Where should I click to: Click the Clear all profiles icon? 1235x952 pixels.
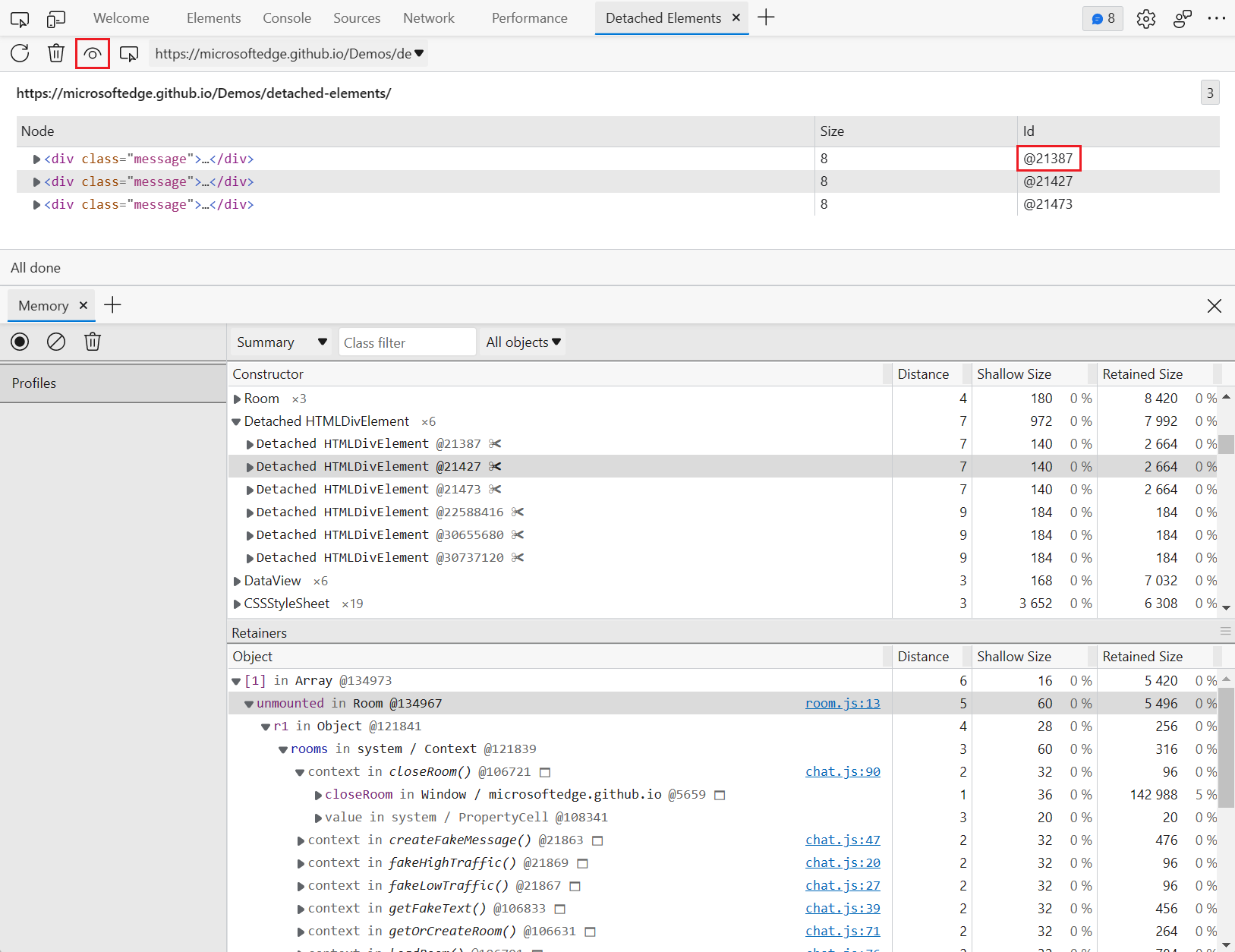[56, 342]
